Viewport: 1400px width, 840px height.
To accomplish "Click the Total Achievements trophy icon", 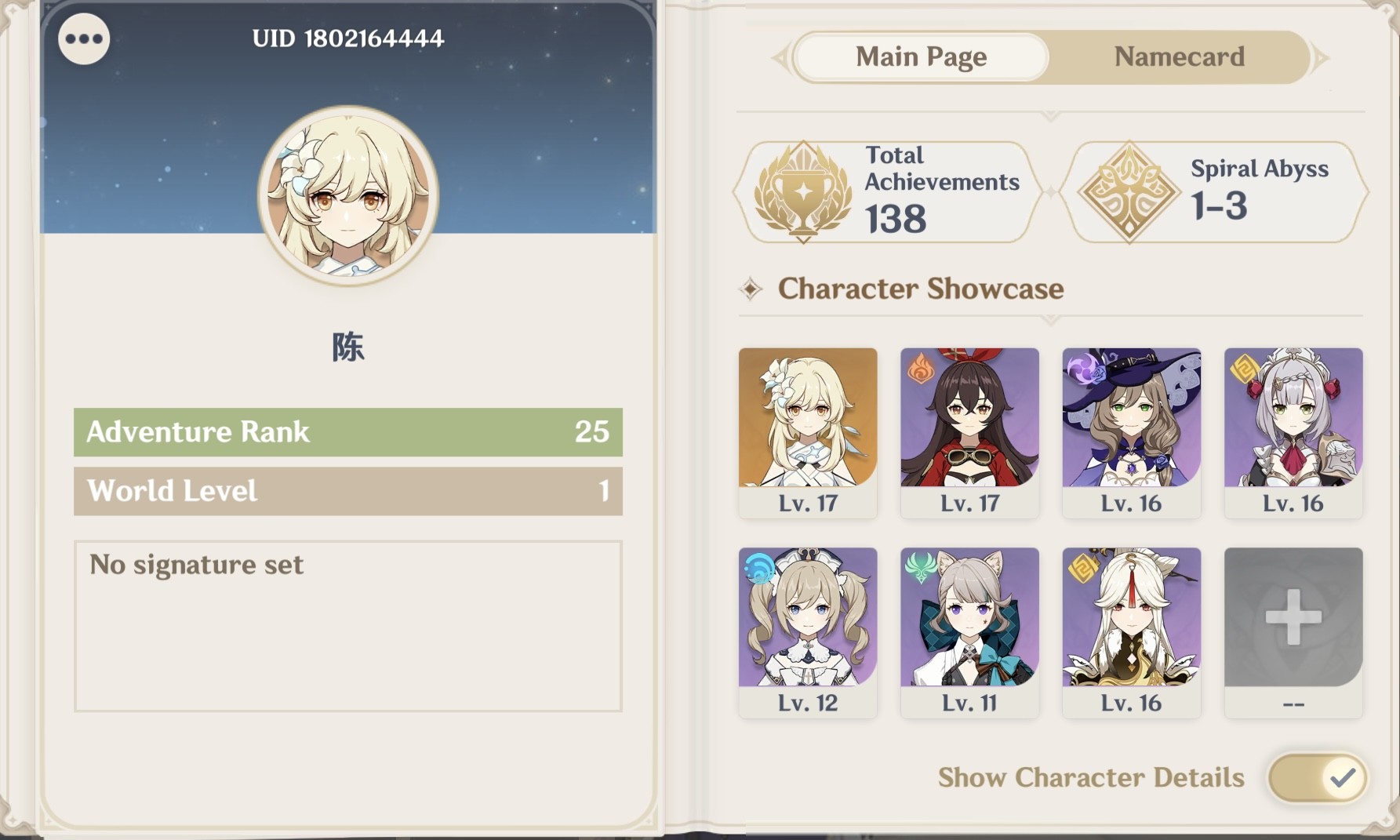I will (x=802, y=191).
